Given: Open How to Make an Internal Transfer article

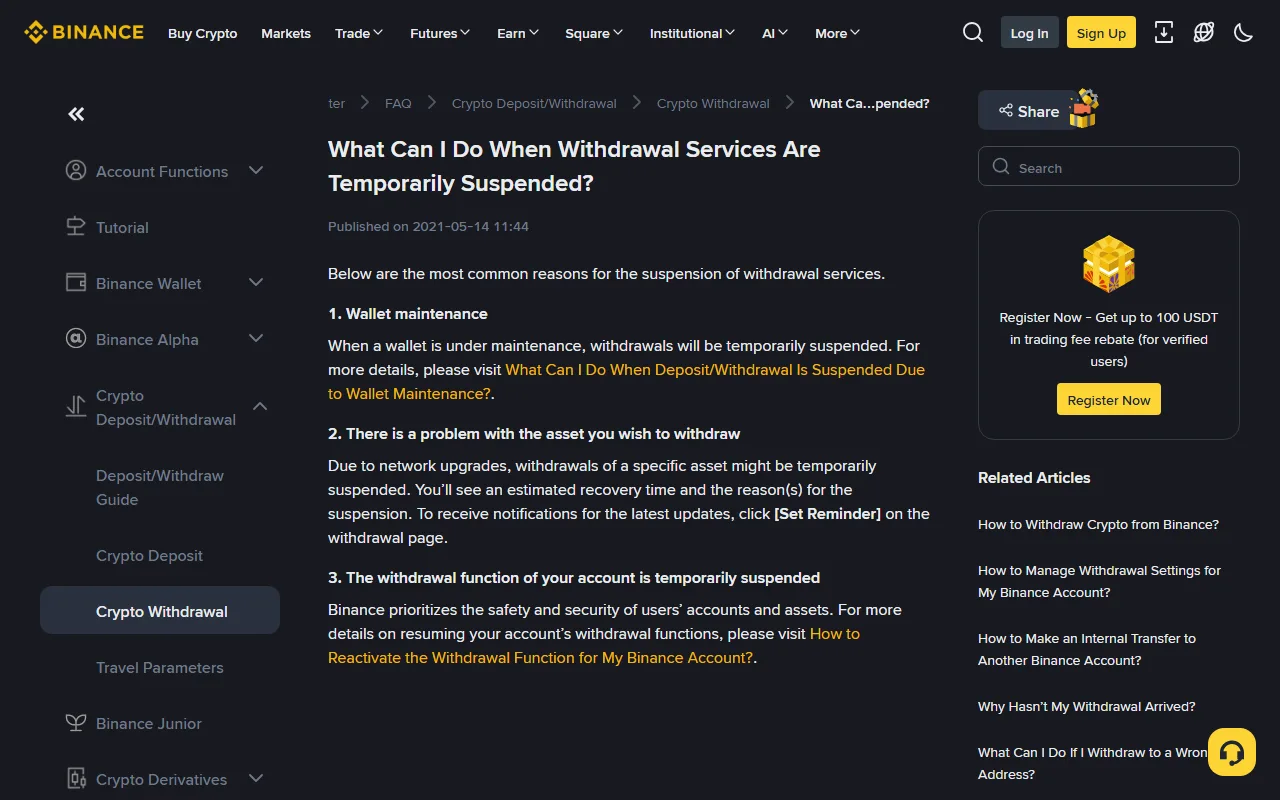Looking at the screenshot, I should pyautogui.click(x=1087, y=649).
